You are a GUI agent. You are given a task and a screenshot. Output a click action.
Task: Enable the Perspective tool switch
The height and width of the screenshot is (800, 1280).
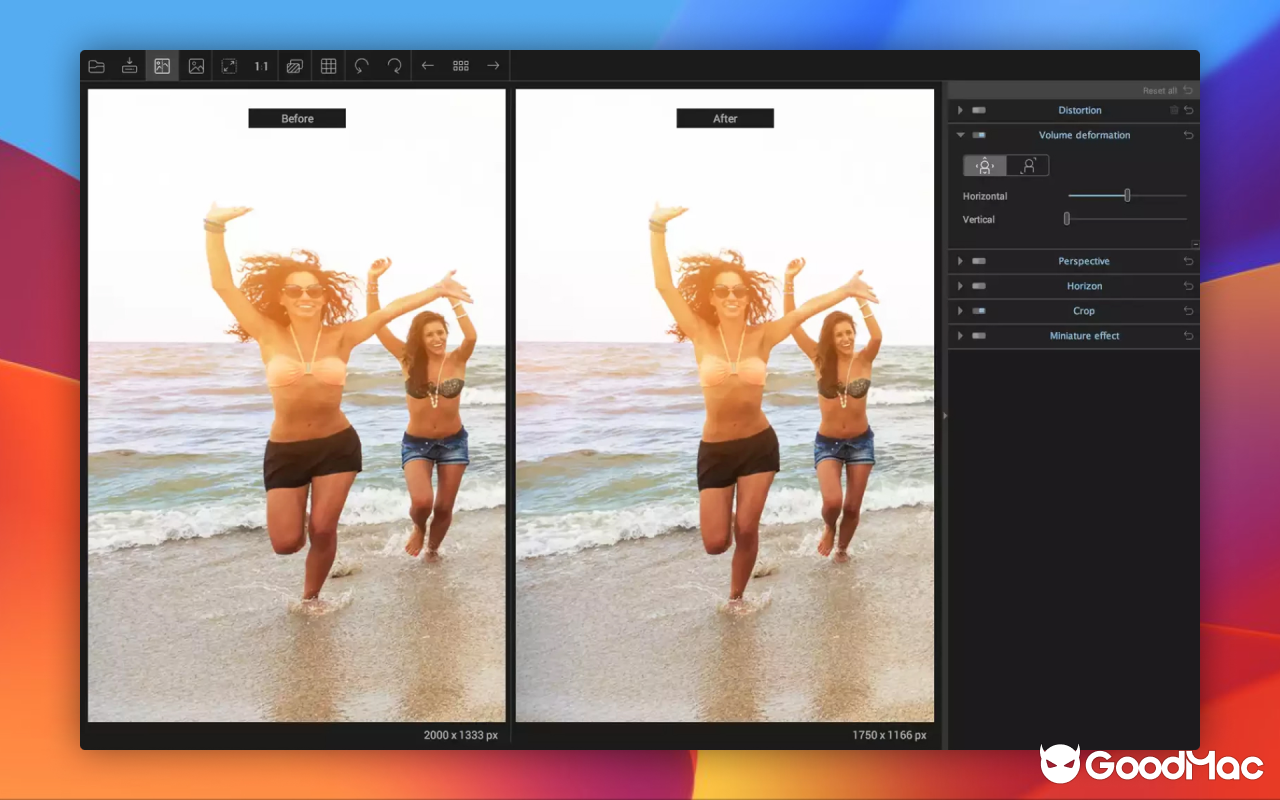978,261
